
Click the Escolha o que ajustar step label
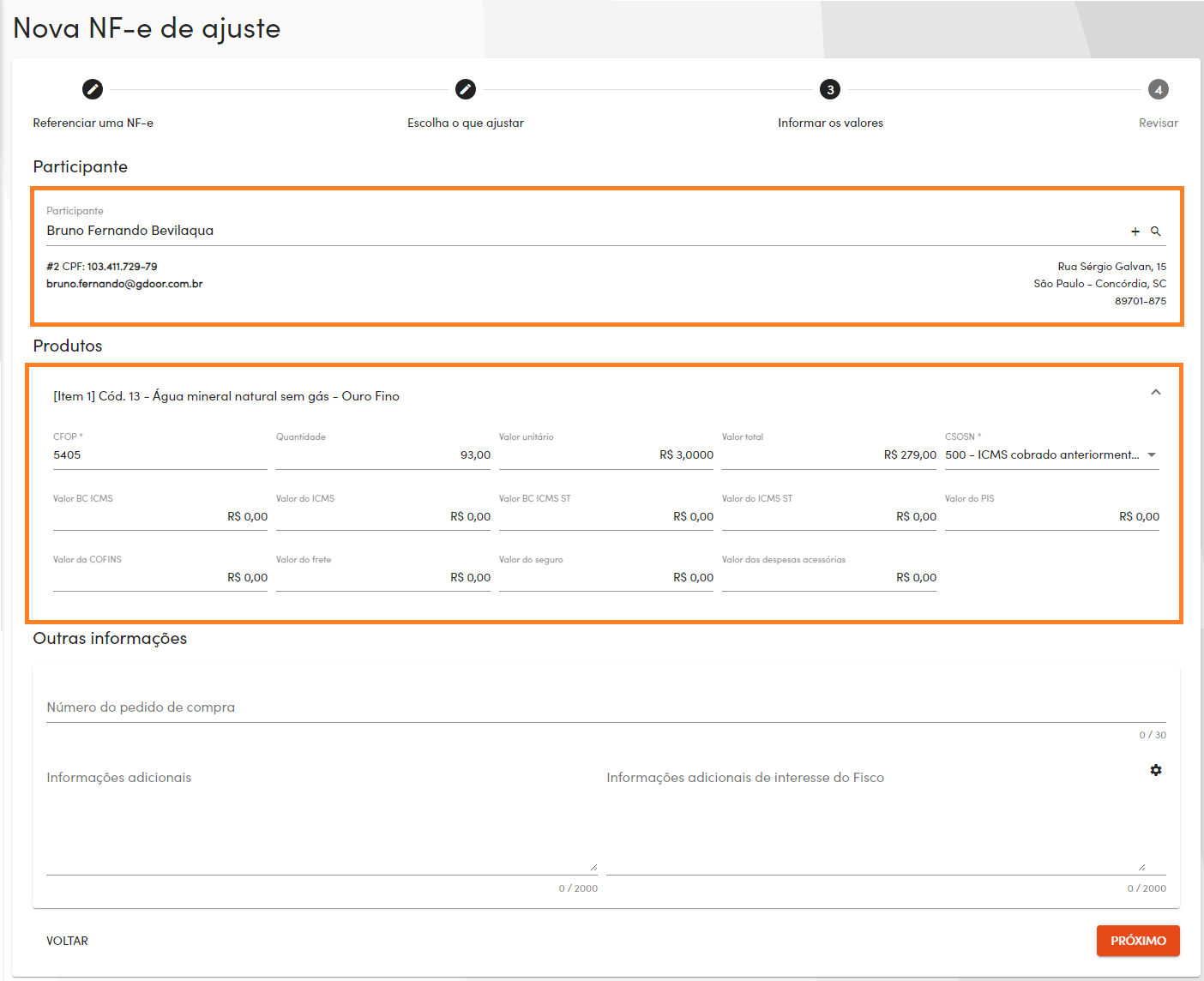(466, 123)
